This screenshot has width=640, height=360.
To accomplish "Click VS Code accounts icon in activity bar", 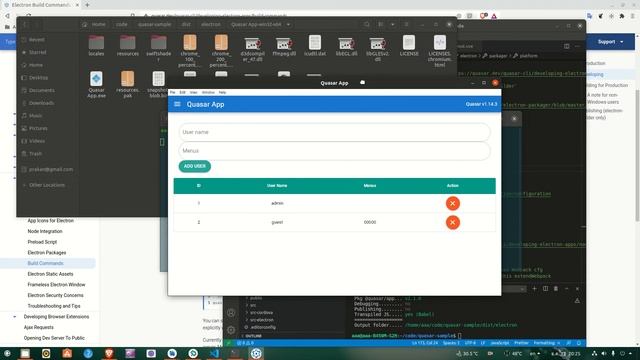I will point(231,313).
